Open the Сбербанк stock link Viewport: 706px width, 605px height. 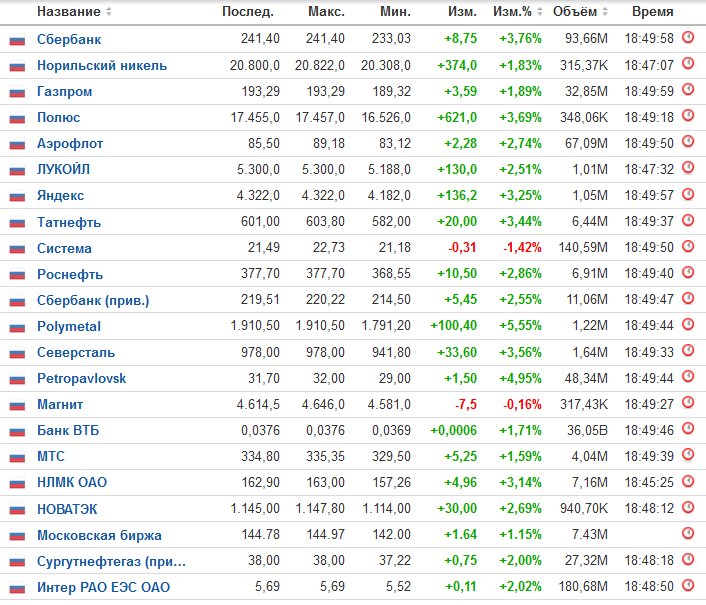pyautogui.click(x=69, y=40)
